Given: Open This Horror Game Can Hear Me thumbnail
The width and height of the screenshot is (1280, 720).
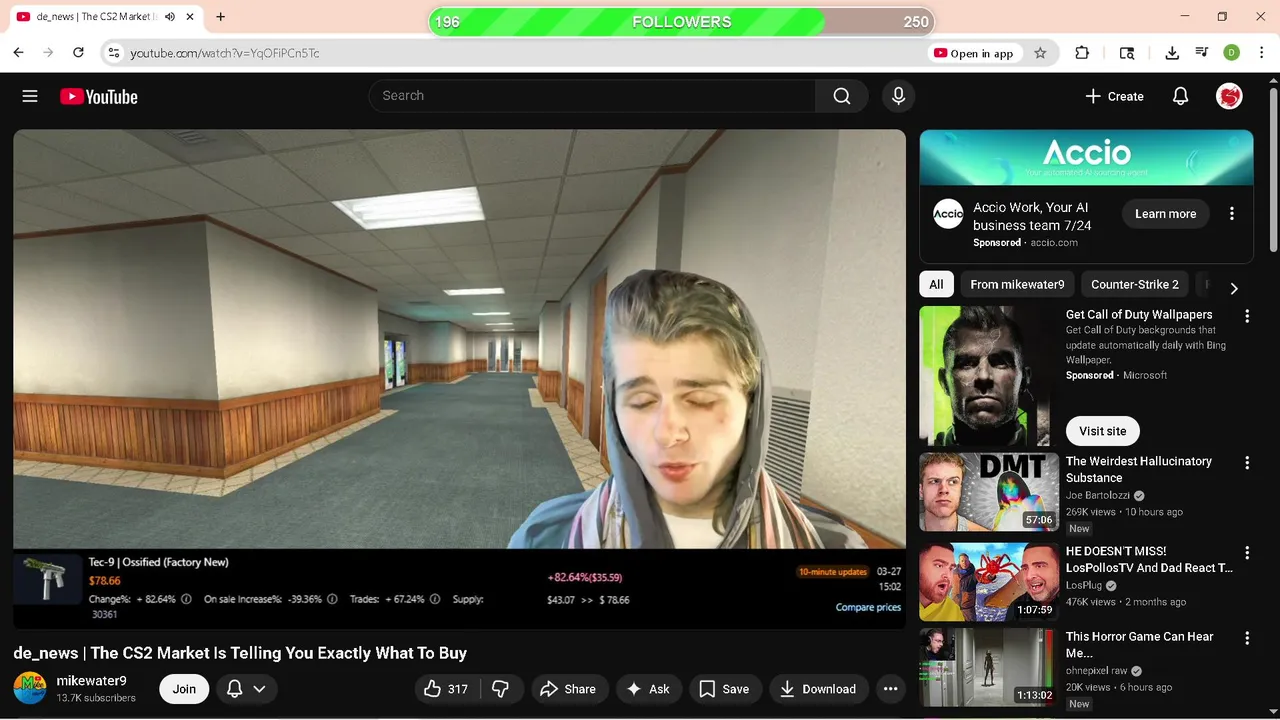Looking at the screenshot, I should 989,667.
